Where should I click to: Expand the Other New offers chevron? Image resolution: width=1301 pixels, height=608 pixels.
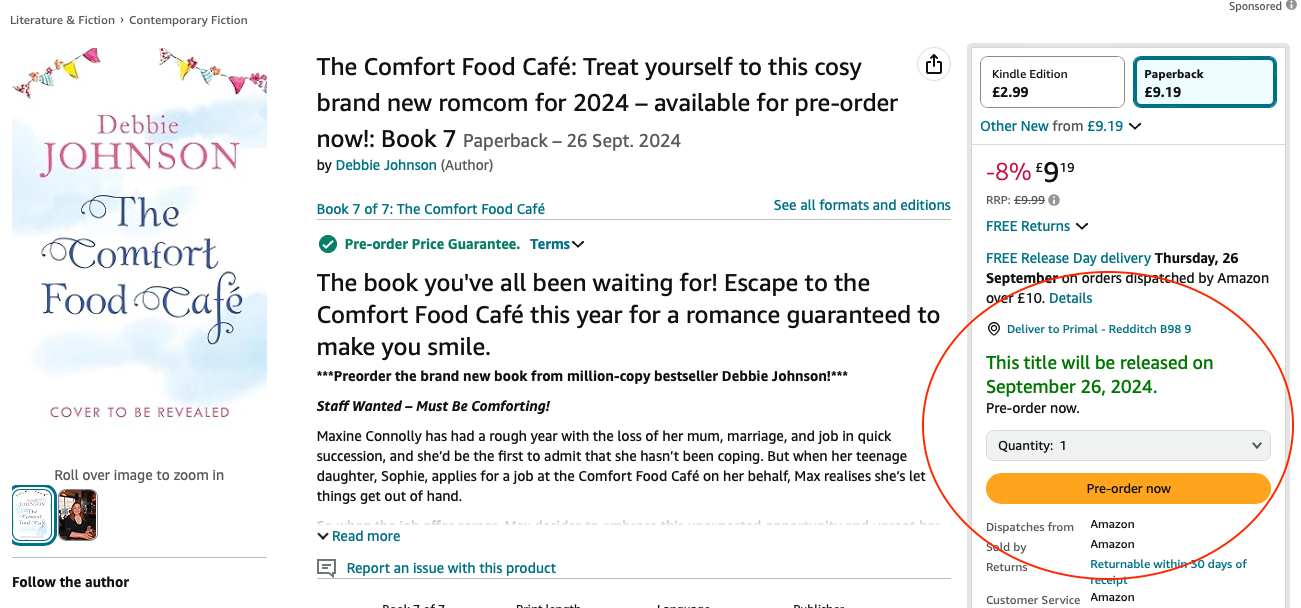pyautogui.click(x=1134, y=127)
